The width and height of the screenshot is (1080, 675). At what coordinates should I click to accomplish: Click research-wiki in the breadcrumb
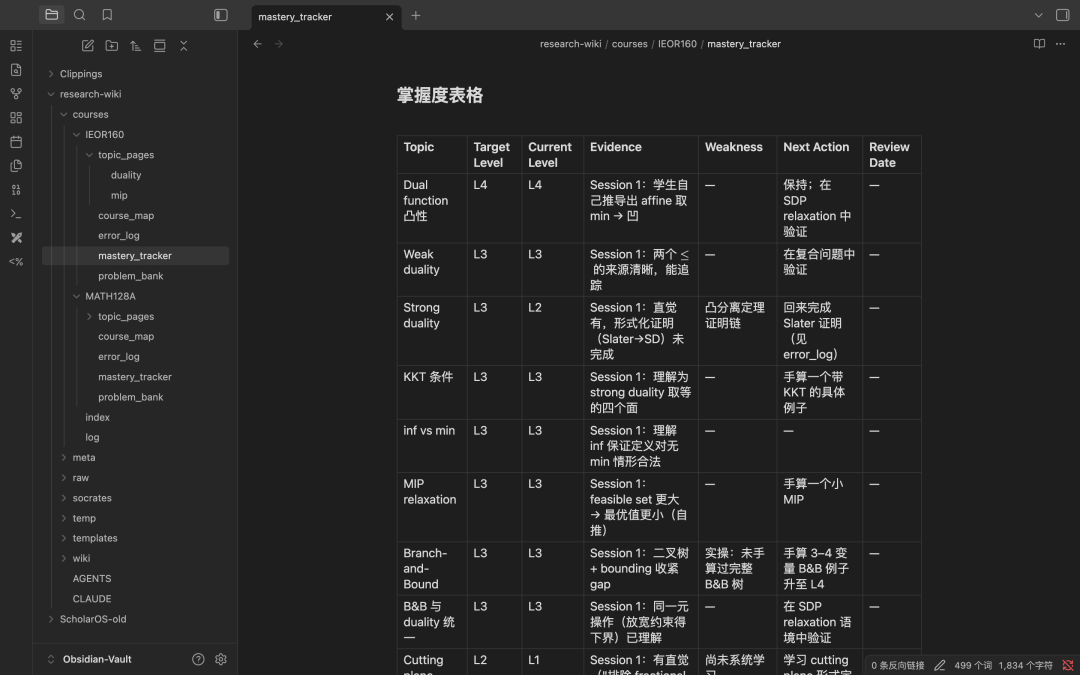click(x=570, y=43)
